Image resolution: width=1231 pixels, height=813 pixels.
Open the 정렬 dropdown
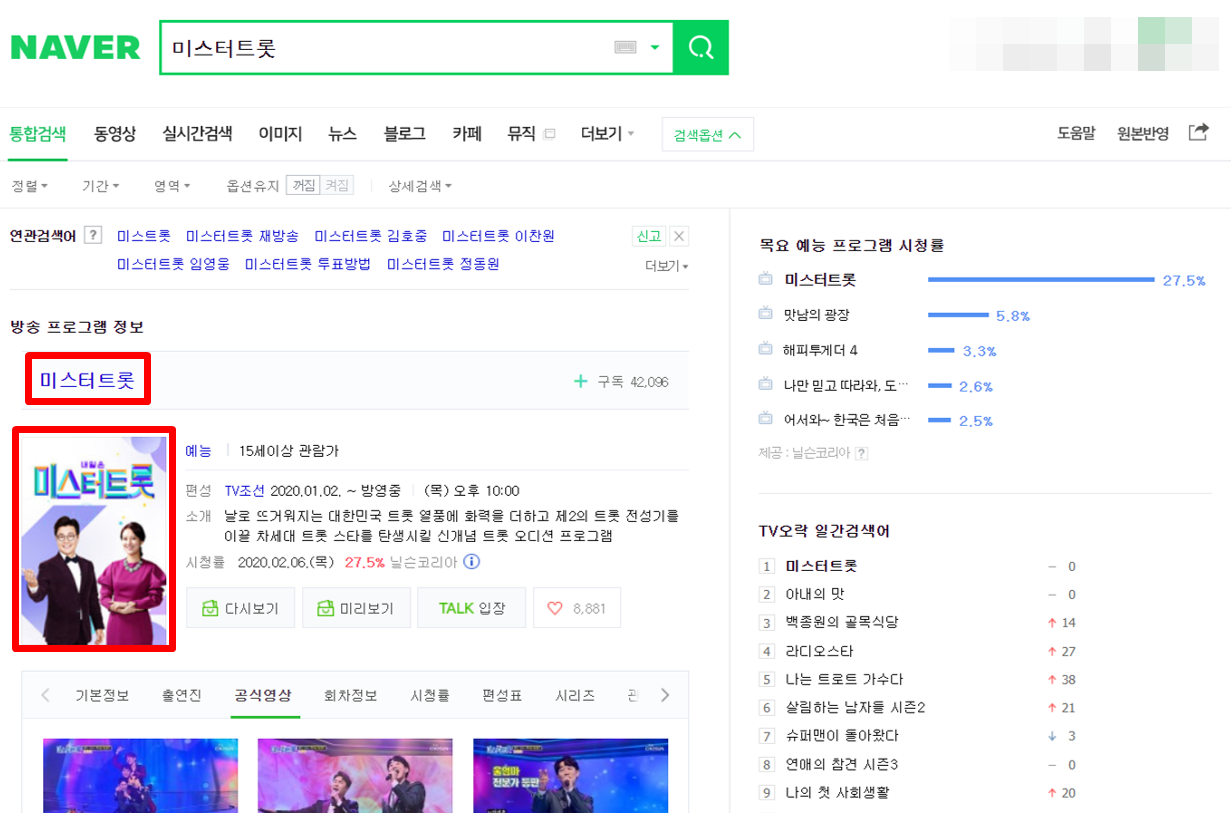(30, 186)
